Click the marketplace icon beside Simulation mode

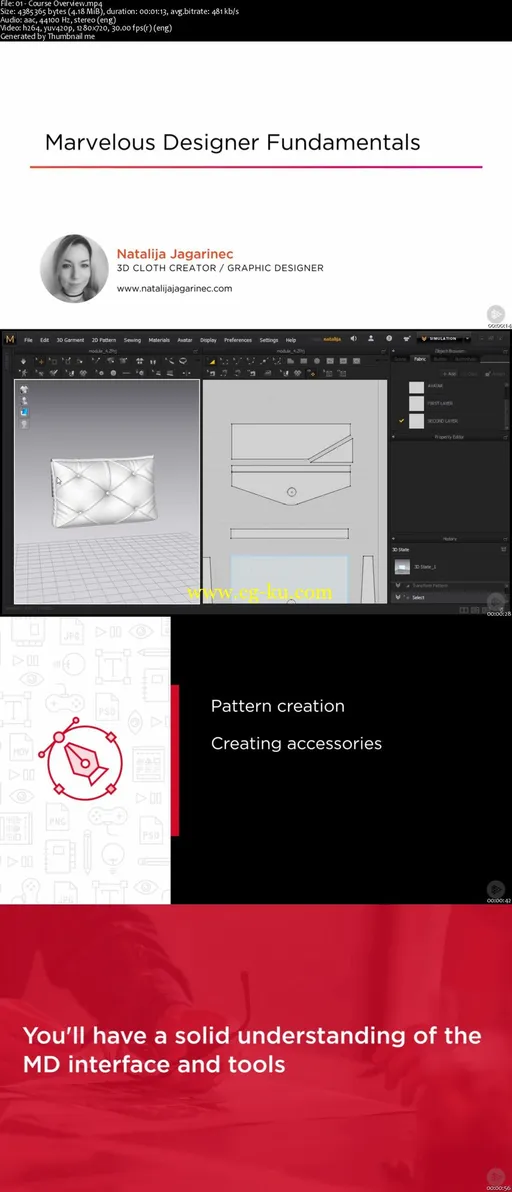click(407, 339)
